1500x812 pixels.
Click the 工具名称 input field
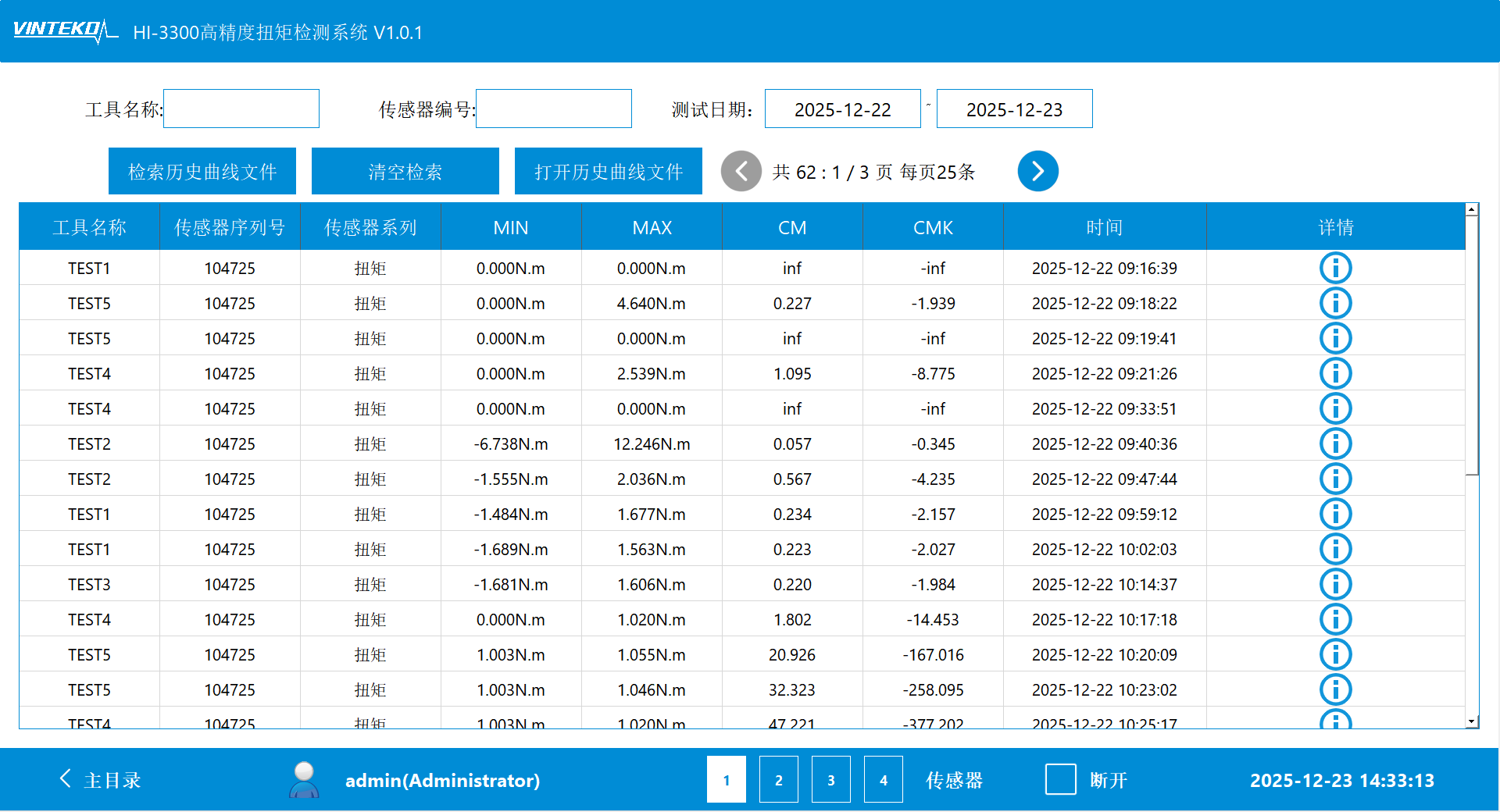pyautogui.click(x=241, y=109)
